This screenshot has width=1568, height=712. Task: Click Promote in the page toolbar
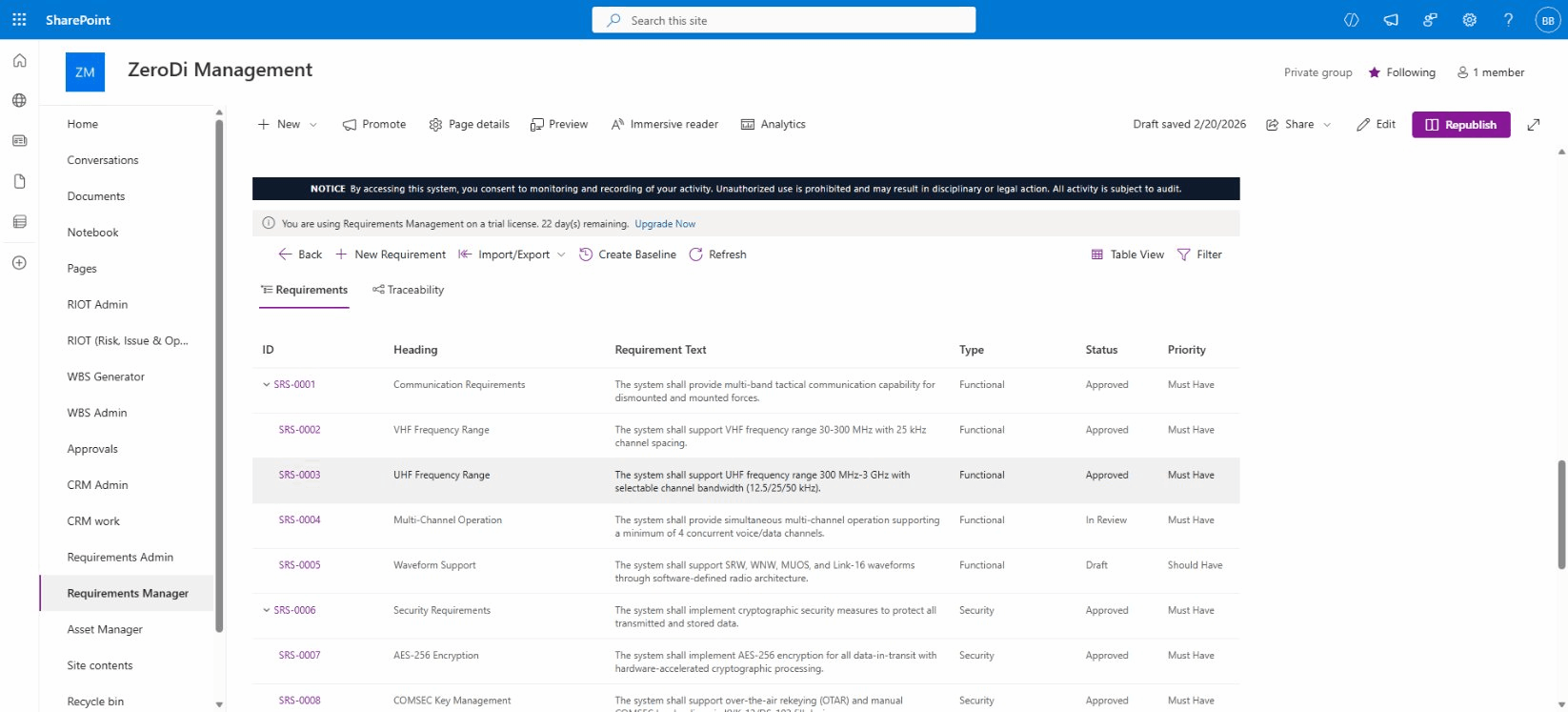374,125
